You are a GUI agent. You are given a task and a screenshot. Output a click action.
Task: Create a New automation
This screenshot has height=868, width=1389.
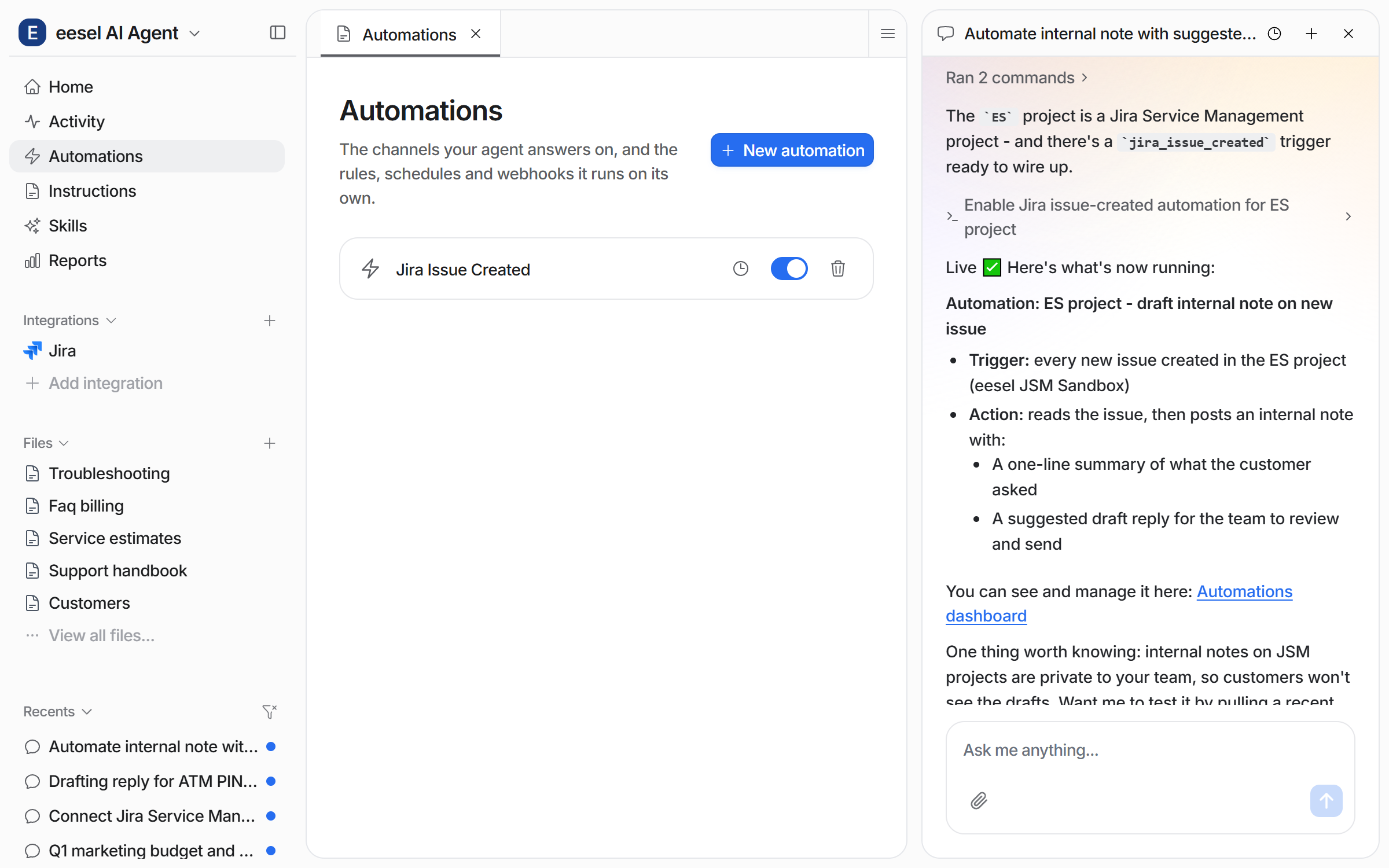[792, 150]
